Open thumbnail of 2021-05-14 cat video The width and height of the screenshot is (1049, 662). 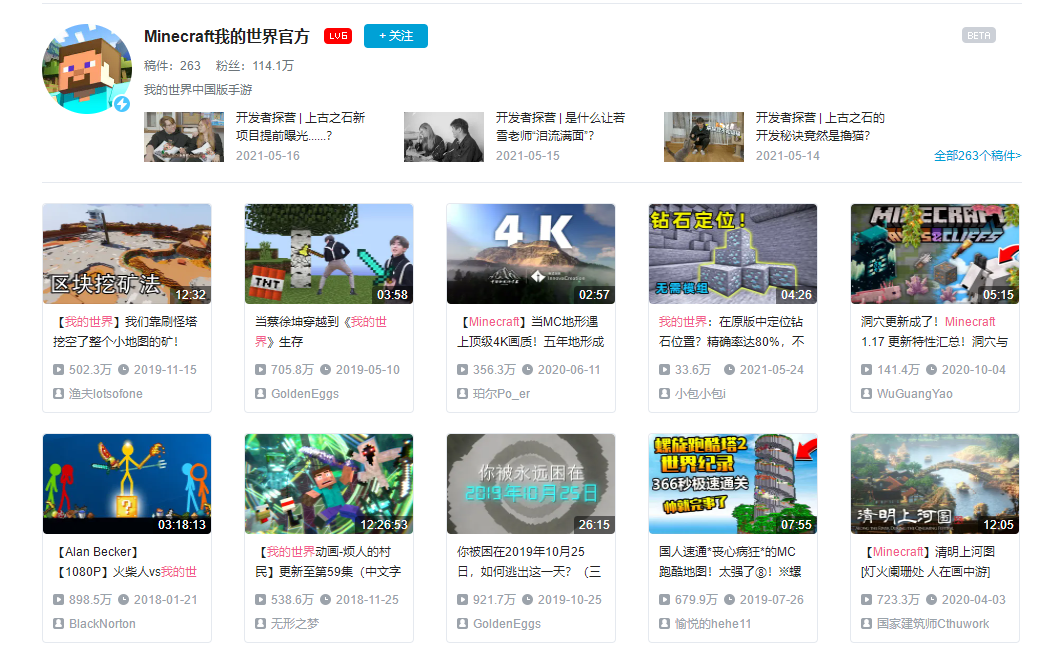[x=704, y=137]
